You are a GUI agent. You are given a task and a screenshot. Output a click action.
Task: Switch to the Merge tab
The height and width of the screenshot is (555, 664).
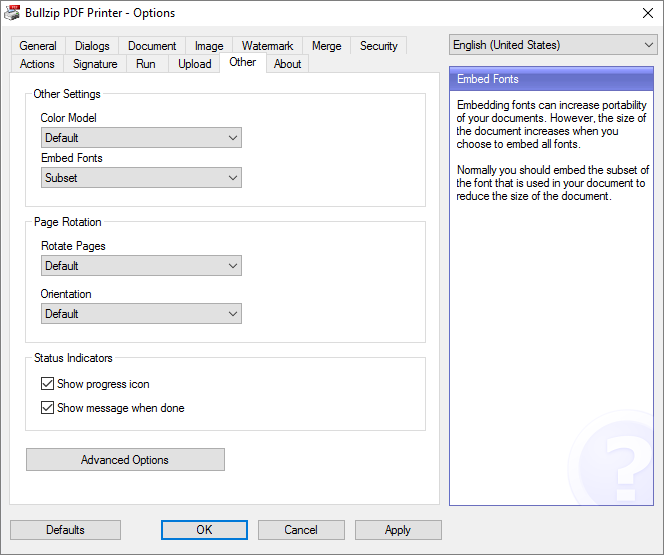click(x=326, y=46)
